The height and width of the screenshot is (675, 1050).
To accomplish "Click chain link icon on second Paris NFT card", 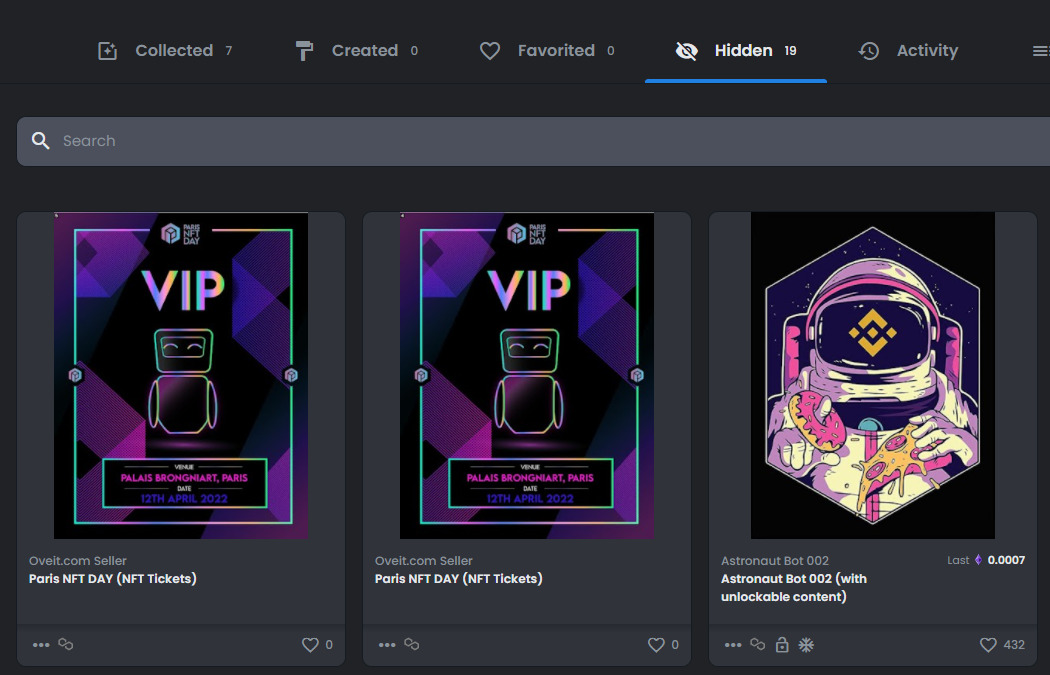I will (412, 645).
